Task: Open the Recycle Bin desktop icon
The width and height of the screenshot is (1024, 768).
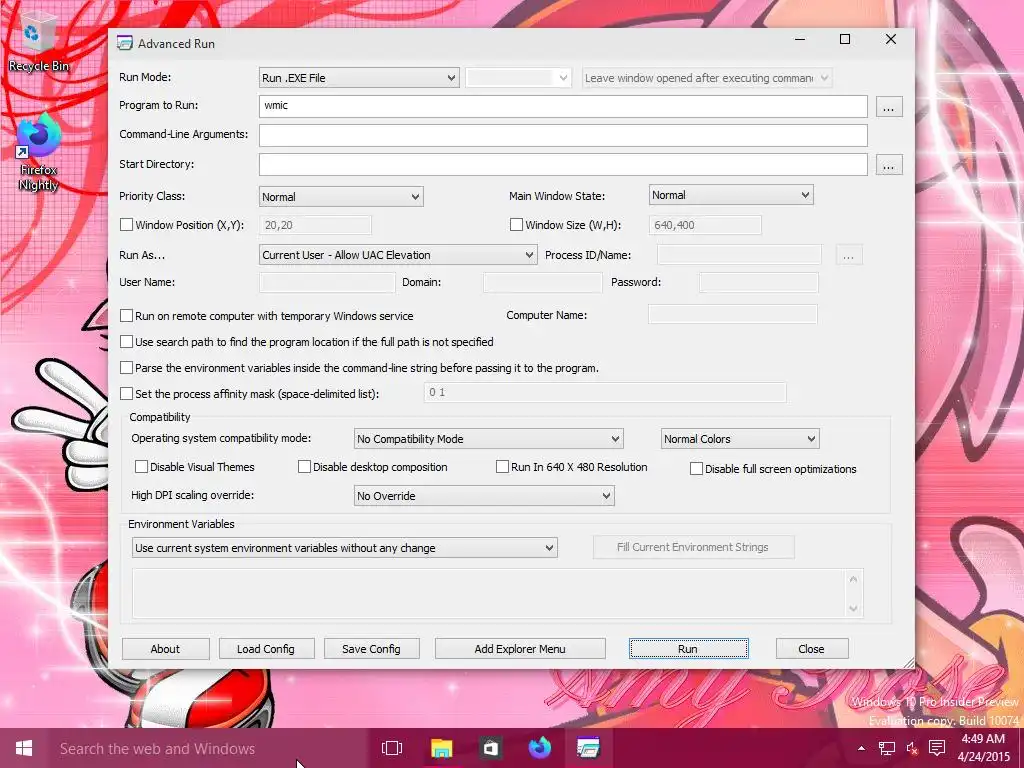Action: click(x=38, y=43)
